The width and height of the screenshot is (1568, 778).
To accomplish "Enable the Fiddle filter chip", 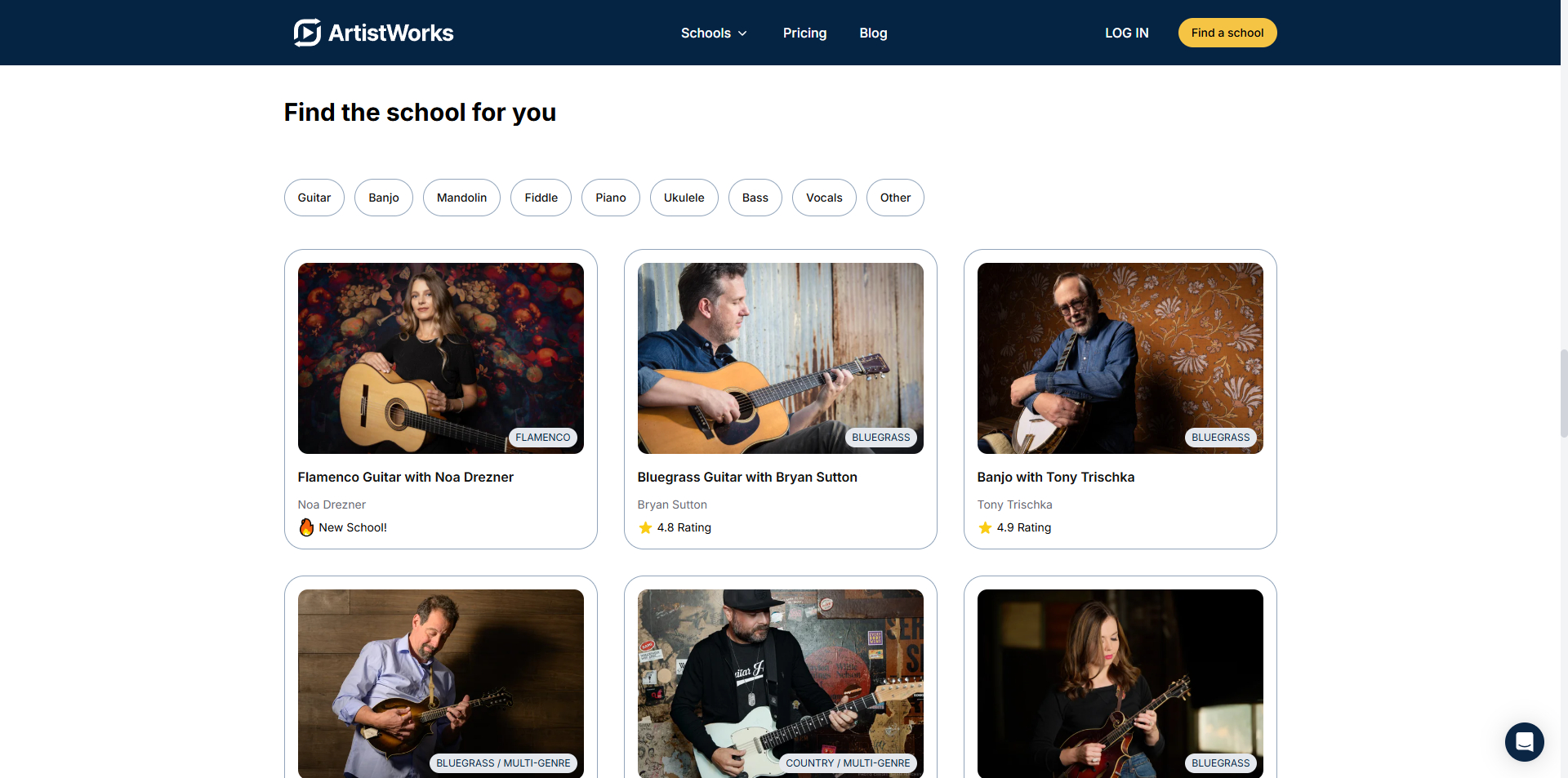I will coord(541,198).
